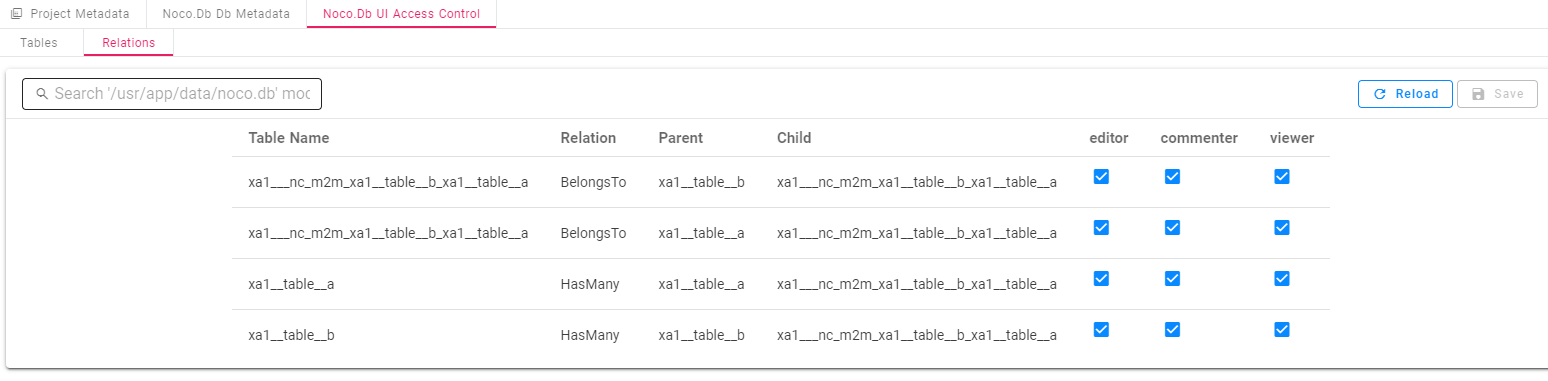Disable viewer access for xa1__table__b HasMany row
This screenshot has height=381, width=1548.
tap(1282, 330)
